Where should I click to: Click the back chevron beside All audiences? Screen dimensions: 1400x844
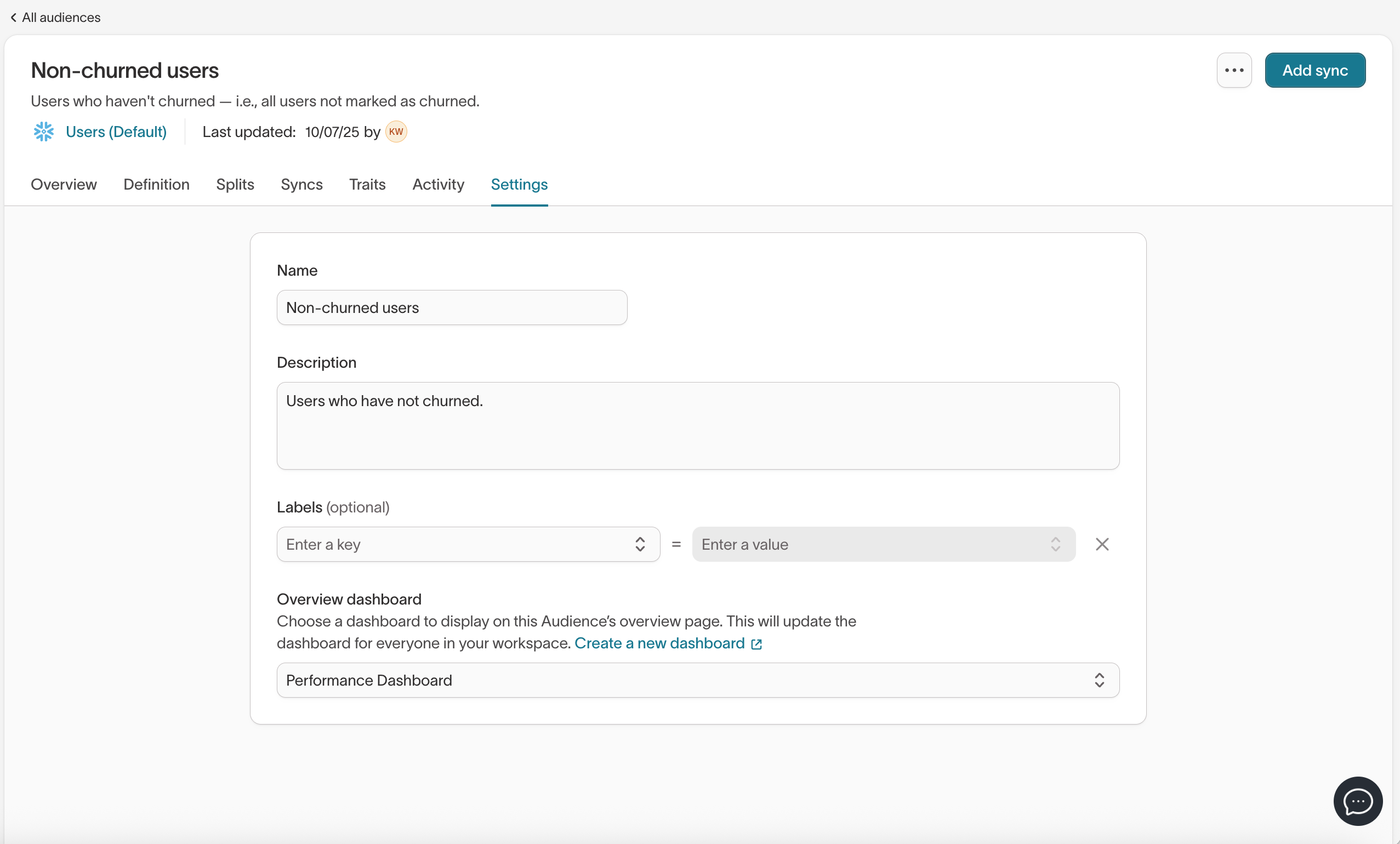point(13,18)
